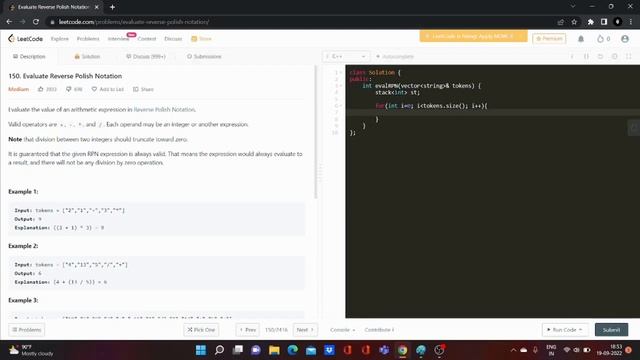The width and height of the screenshot is (640, 360).
Task: Open top navigation Discuss link
Action: pyautogui.click(x=173, y=39)
